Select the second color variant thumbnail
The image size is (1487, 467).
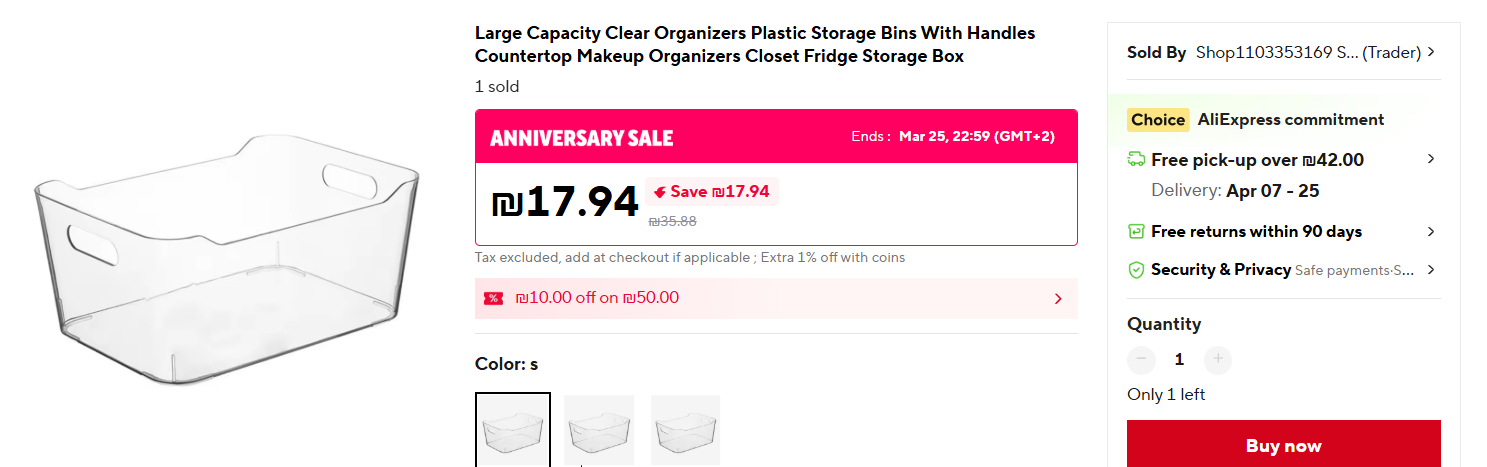tap(599, 430)
